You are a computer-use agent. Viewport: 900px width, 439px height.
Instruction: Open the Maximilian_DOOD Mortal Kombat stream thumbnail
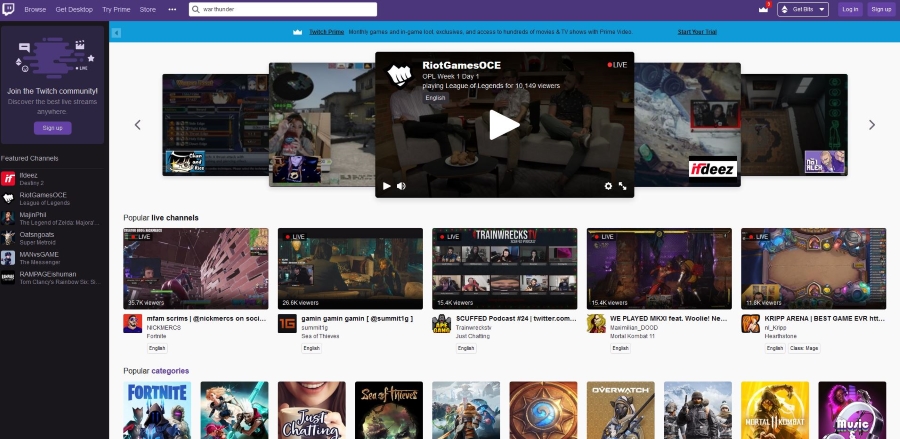click(659, 269)
